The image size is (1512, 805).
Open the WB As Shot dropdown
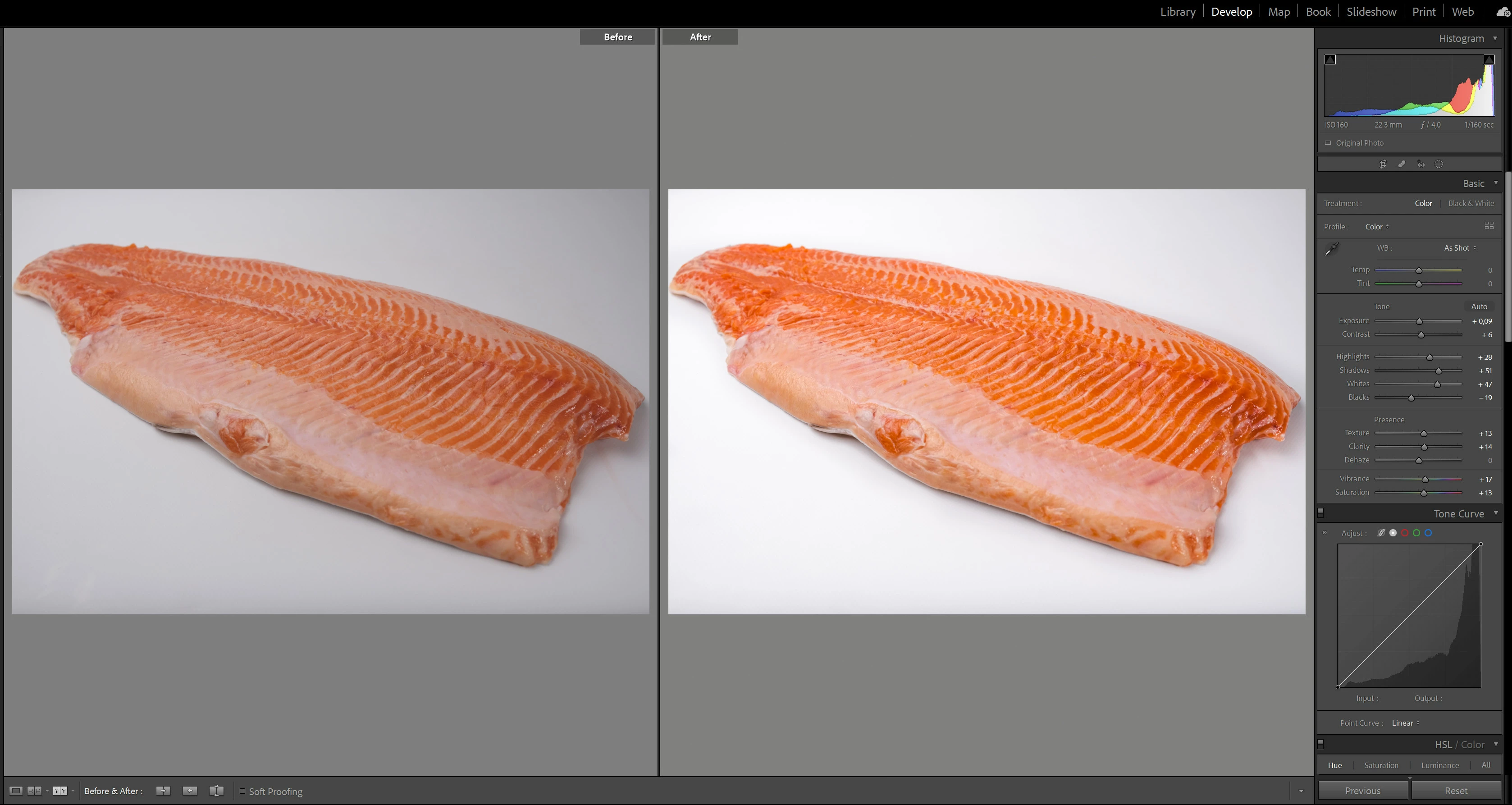point(1460,248)
